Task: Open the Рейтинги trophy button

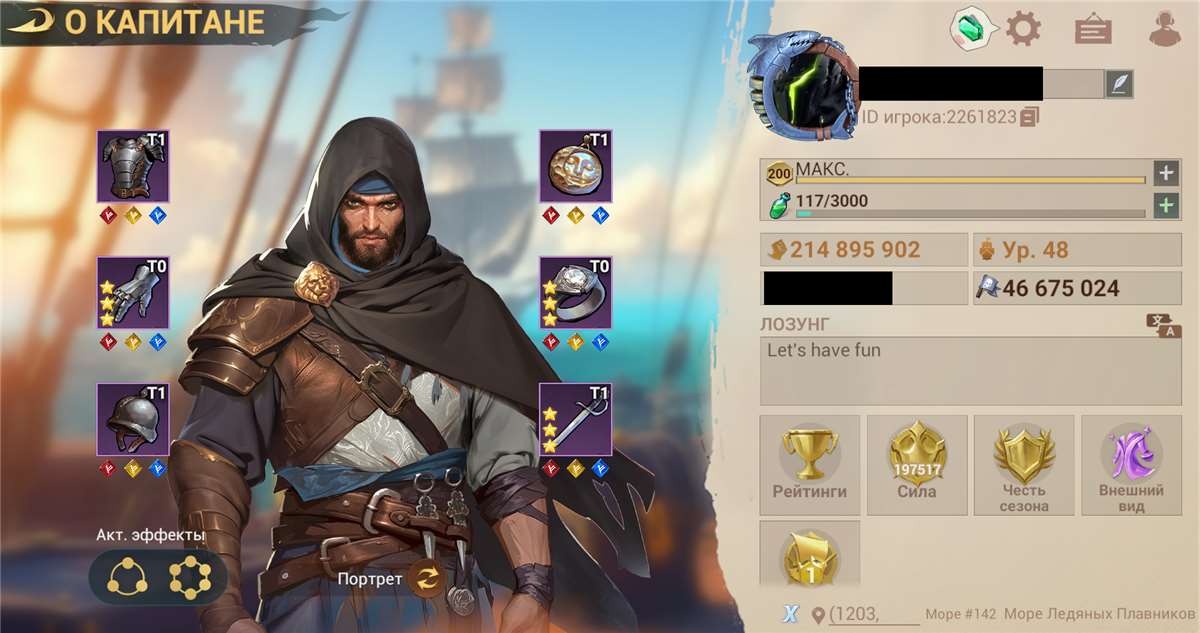Action: tap(810, 465)
